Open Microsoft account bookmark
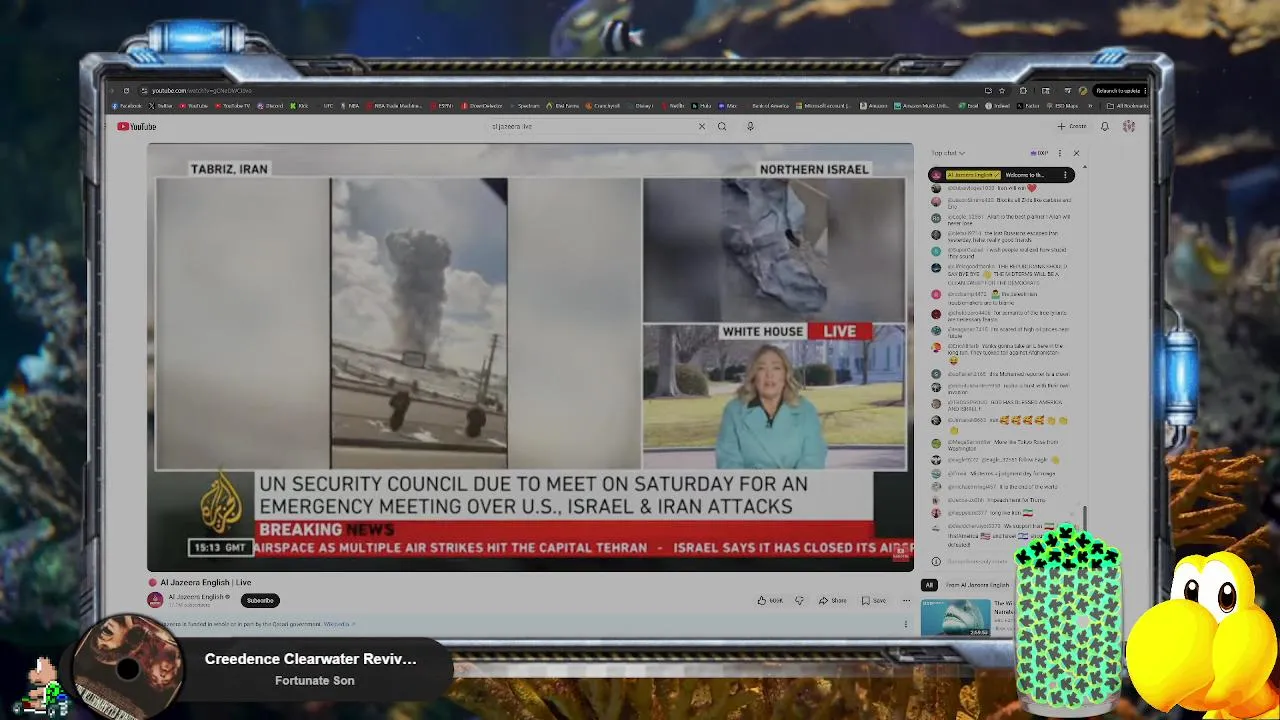This screenshot has width=1280, height=720. point(823,106)
